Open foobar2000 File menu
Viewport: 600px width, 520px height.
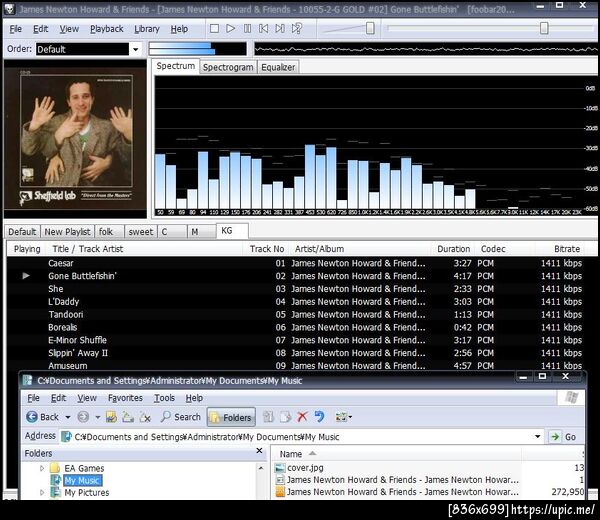click(16, 29)
